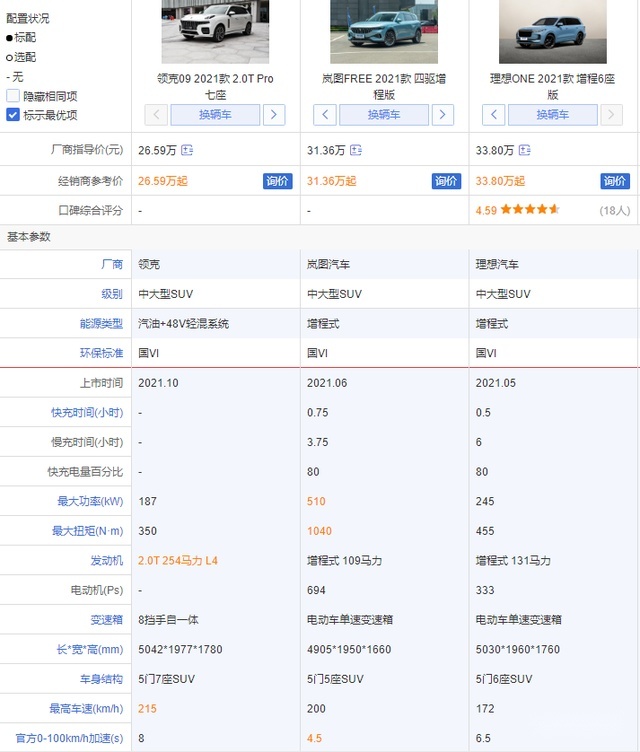This screenshot has height=752, width=640.
Task: Click the 级别 parameter label
Action: [112, 294]
